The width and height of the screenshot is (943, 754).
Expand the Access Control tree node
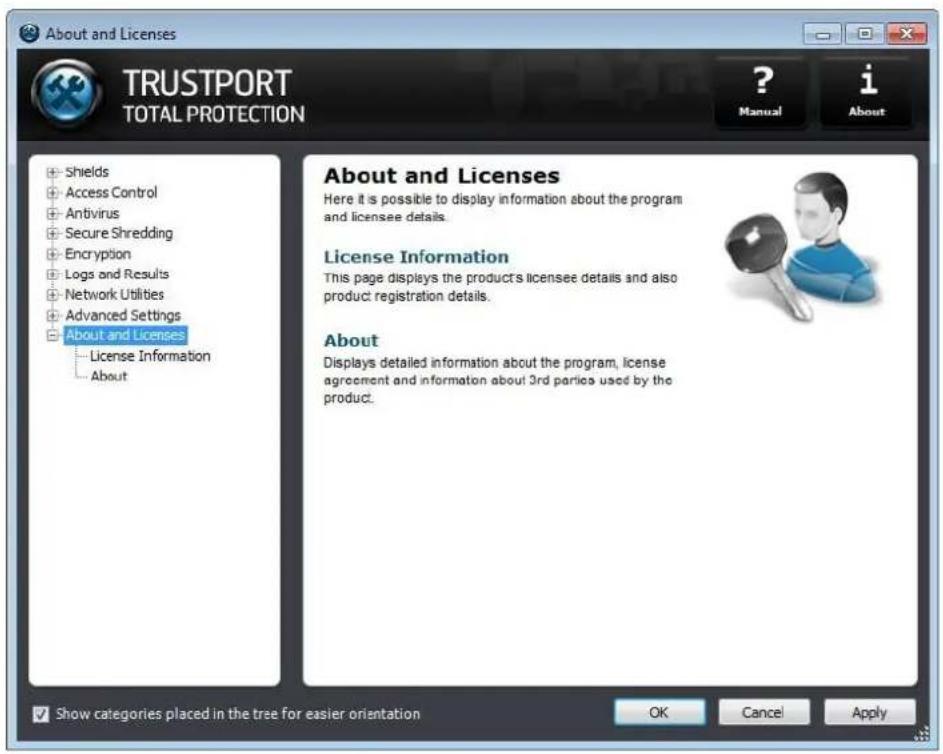[52, 193]
